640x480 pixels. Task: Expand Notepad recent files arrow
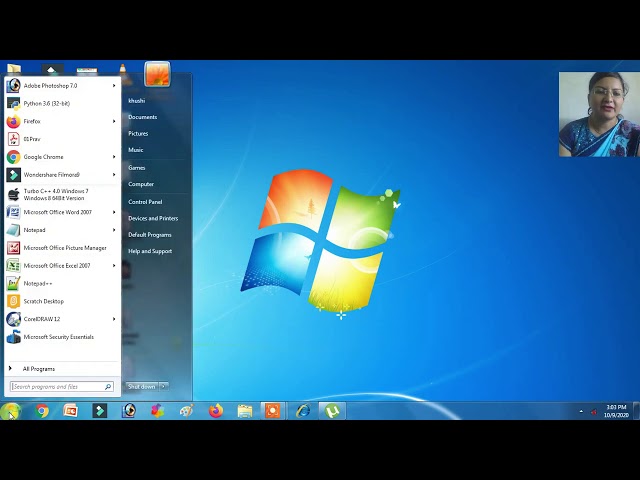click(114, 230)
